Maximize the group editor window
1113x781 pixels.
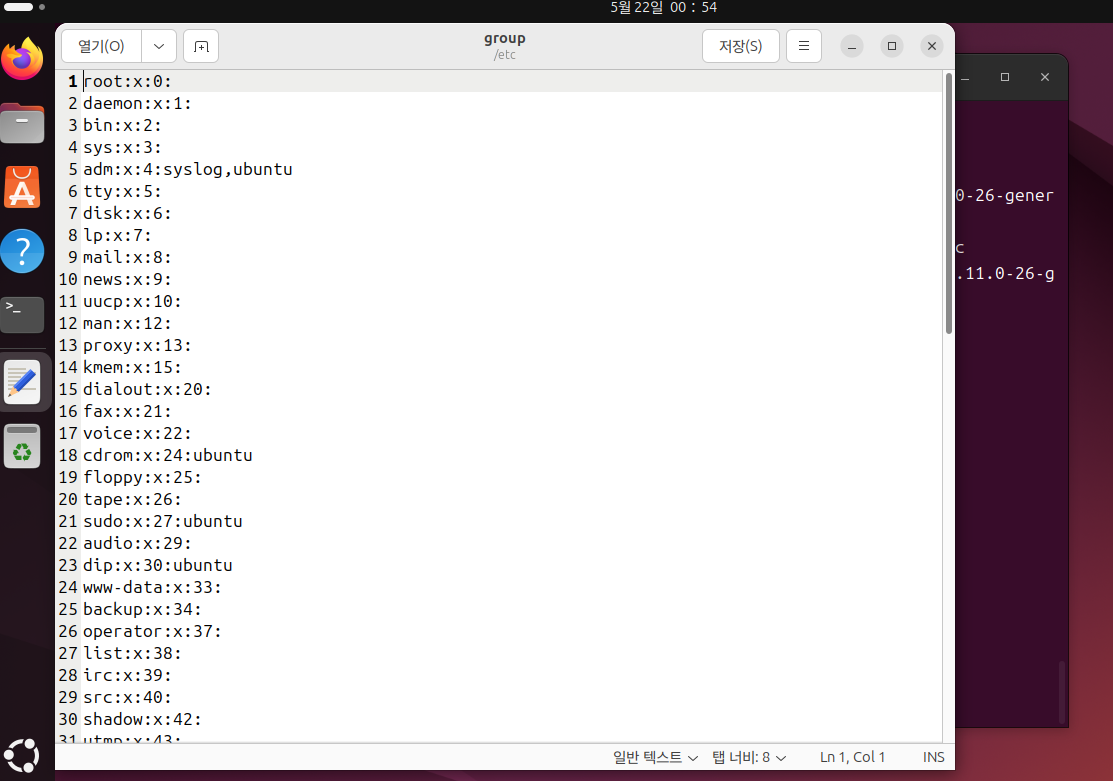(892, 46)
